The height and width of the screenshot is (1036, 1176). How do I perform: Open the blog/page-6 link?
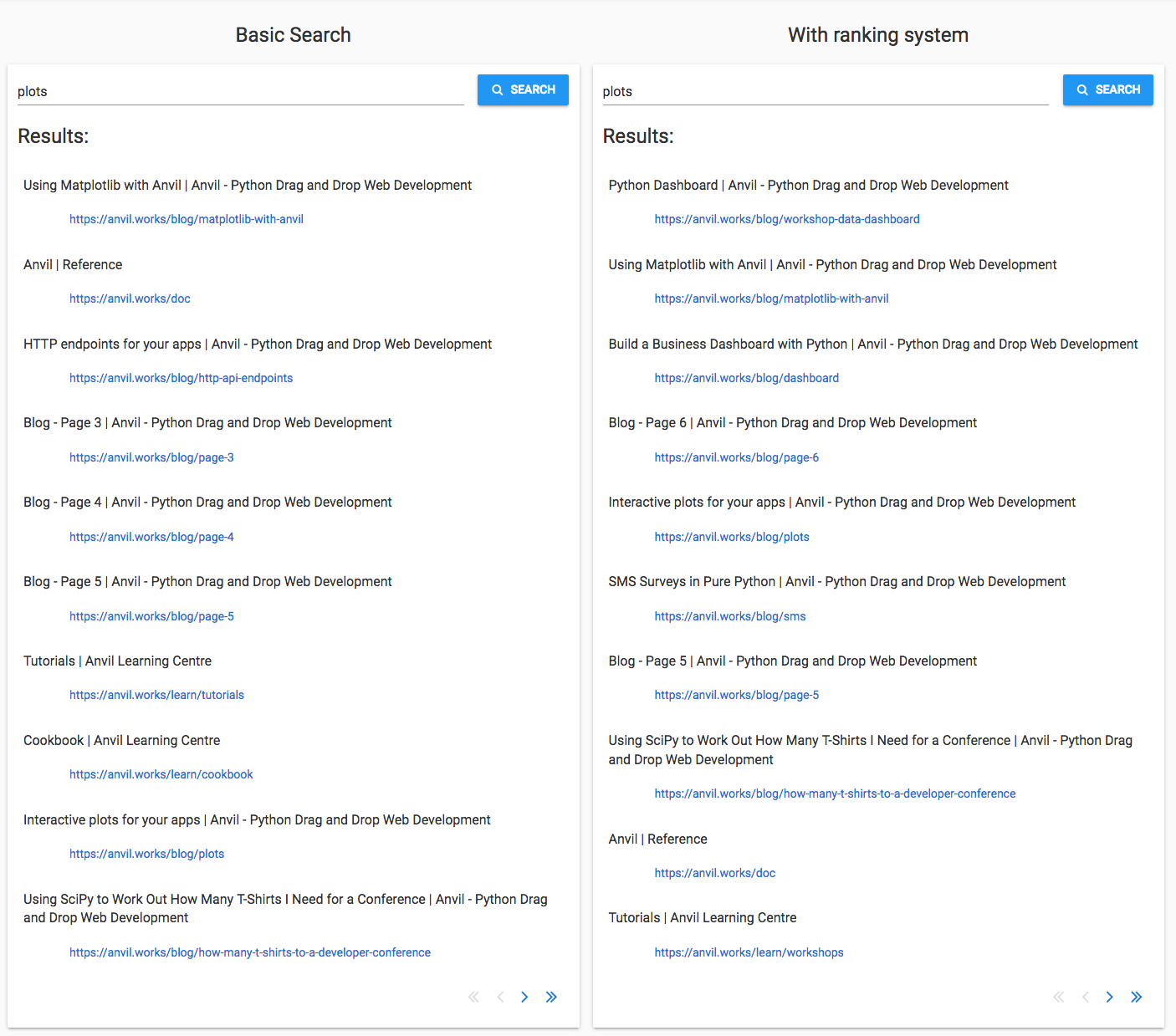736,457
